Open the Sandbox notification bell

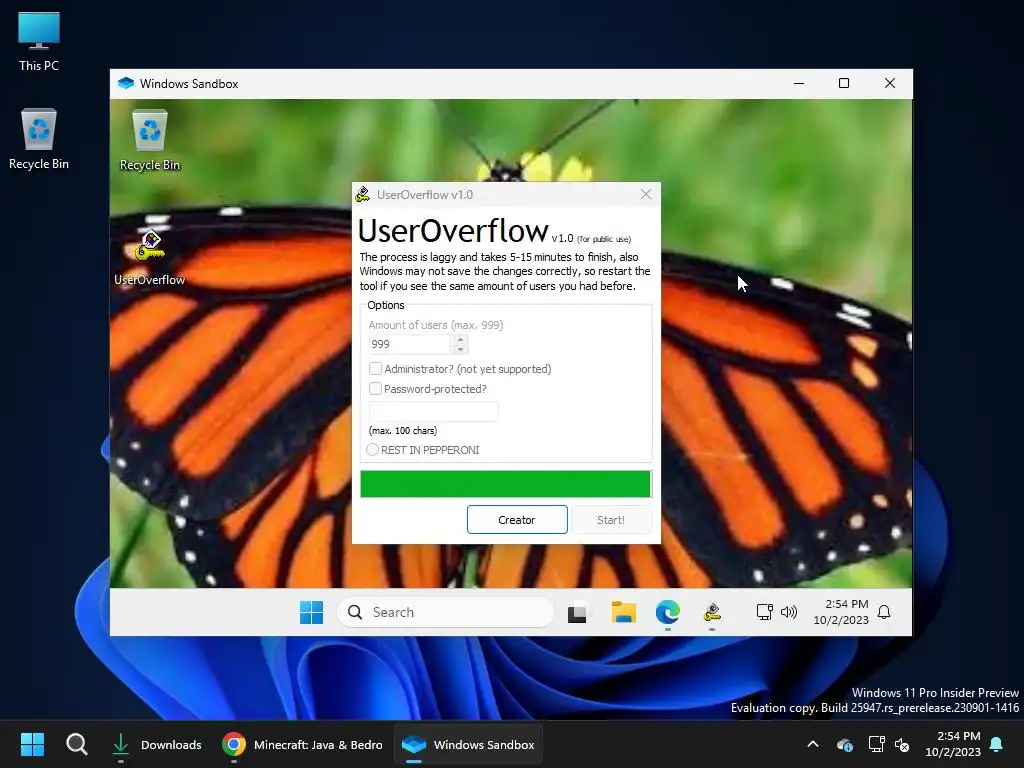[x=884, y=612]
